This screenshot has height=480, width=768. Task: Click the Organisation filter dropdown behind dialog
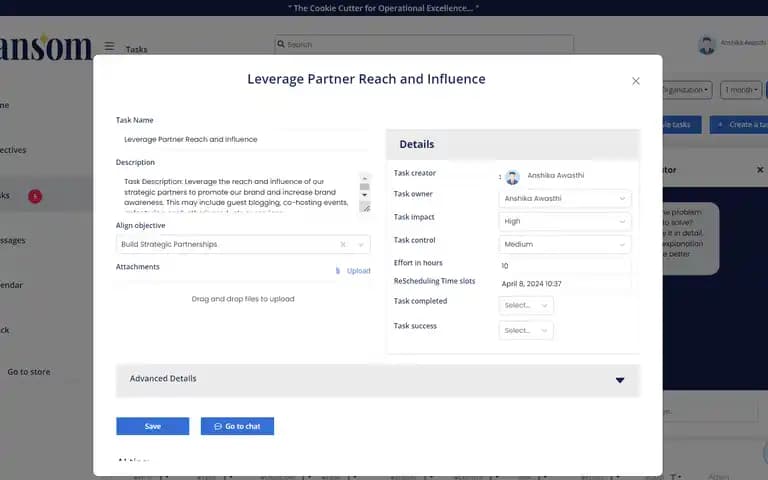pyautogui.click(x=687, y=90)
